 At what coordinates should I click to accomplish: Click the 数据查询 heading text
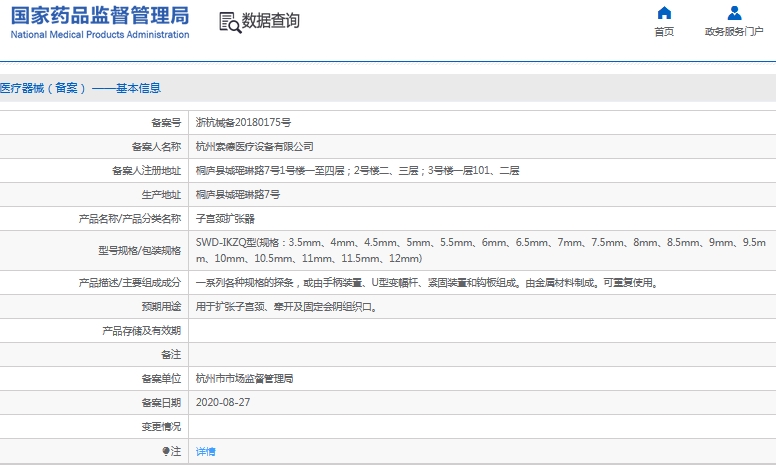(x=270, y=21)
